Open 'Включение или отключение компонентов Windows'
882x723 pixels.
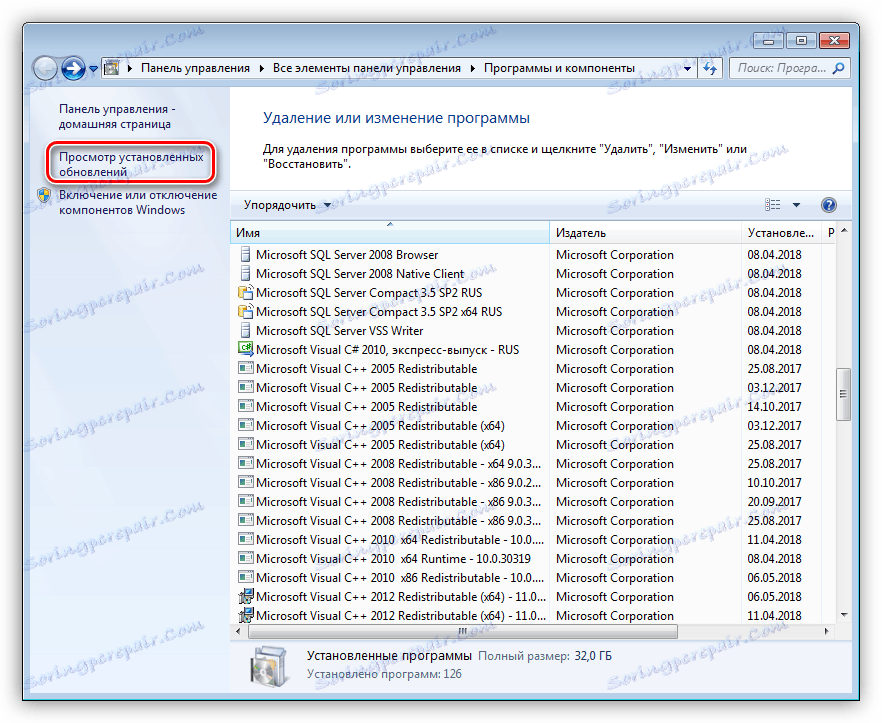coord(138,202)
